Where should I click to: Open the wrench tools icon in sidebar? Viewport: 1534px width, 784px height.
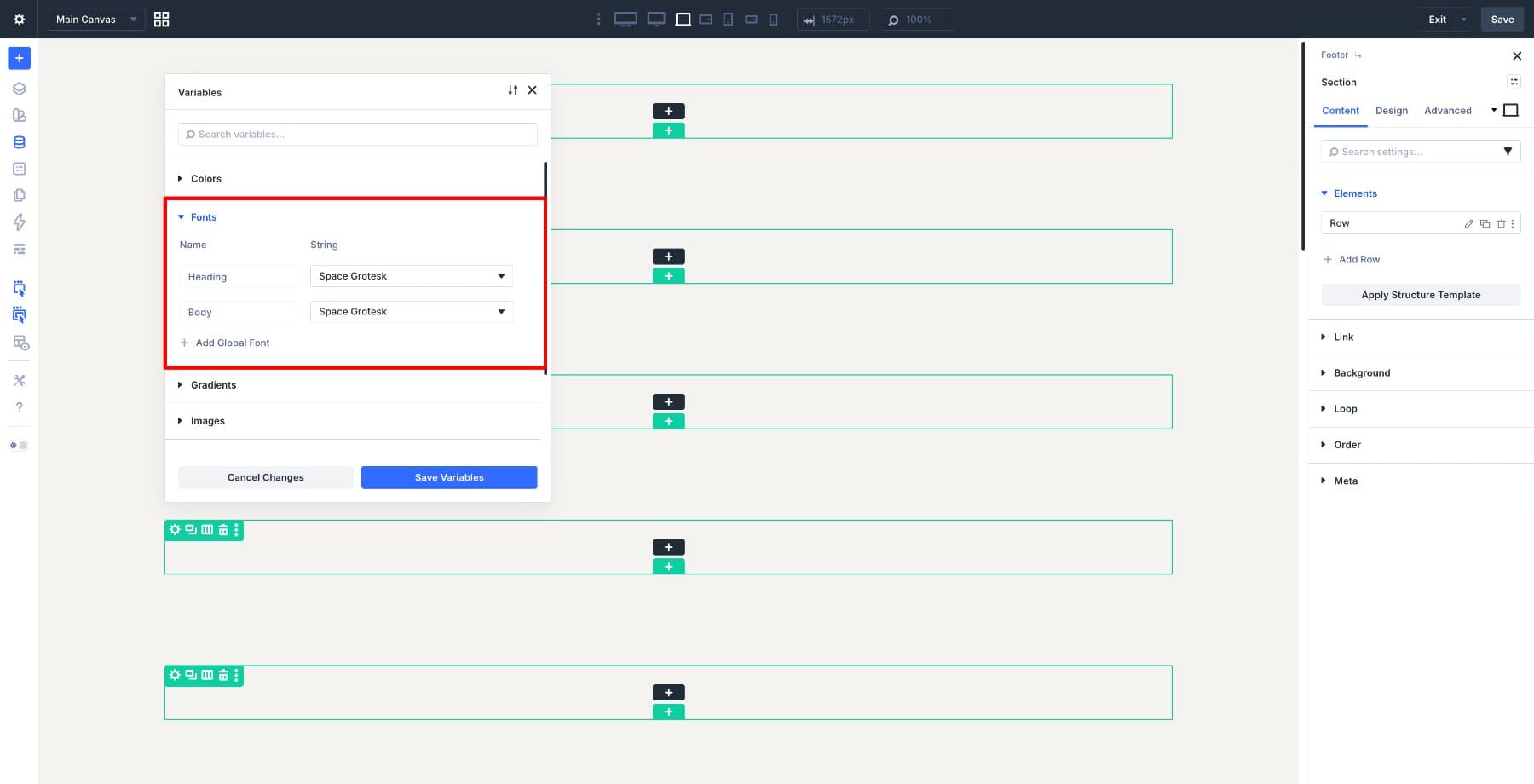[19, 380]
